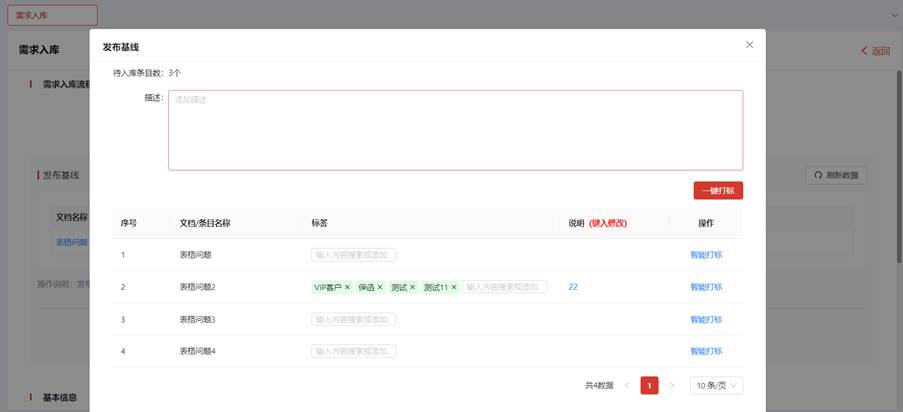Click 智能打标 for 表格问题4

point(706,351)
